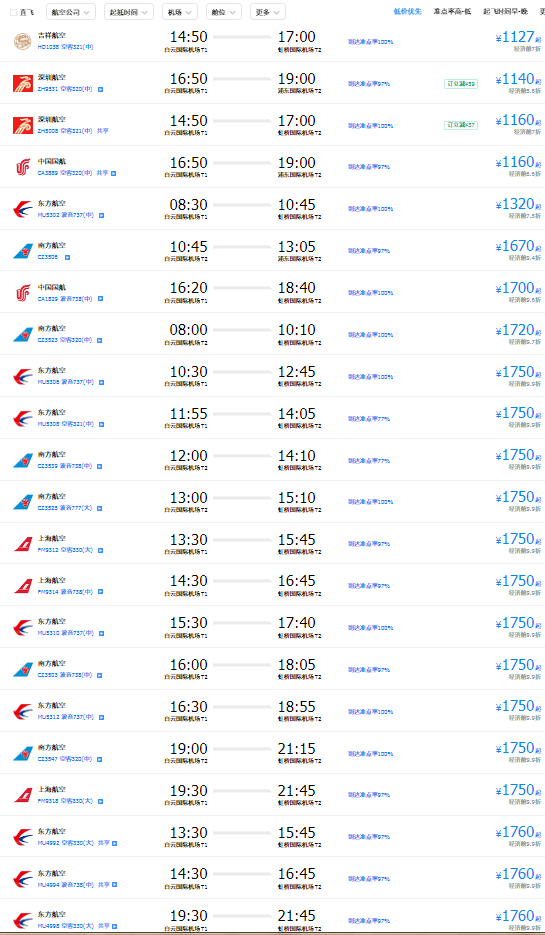Viewport: 545px width, 935px height.
Task: Select the 低价优先 sort tab
Action: [x=408, y=11]
